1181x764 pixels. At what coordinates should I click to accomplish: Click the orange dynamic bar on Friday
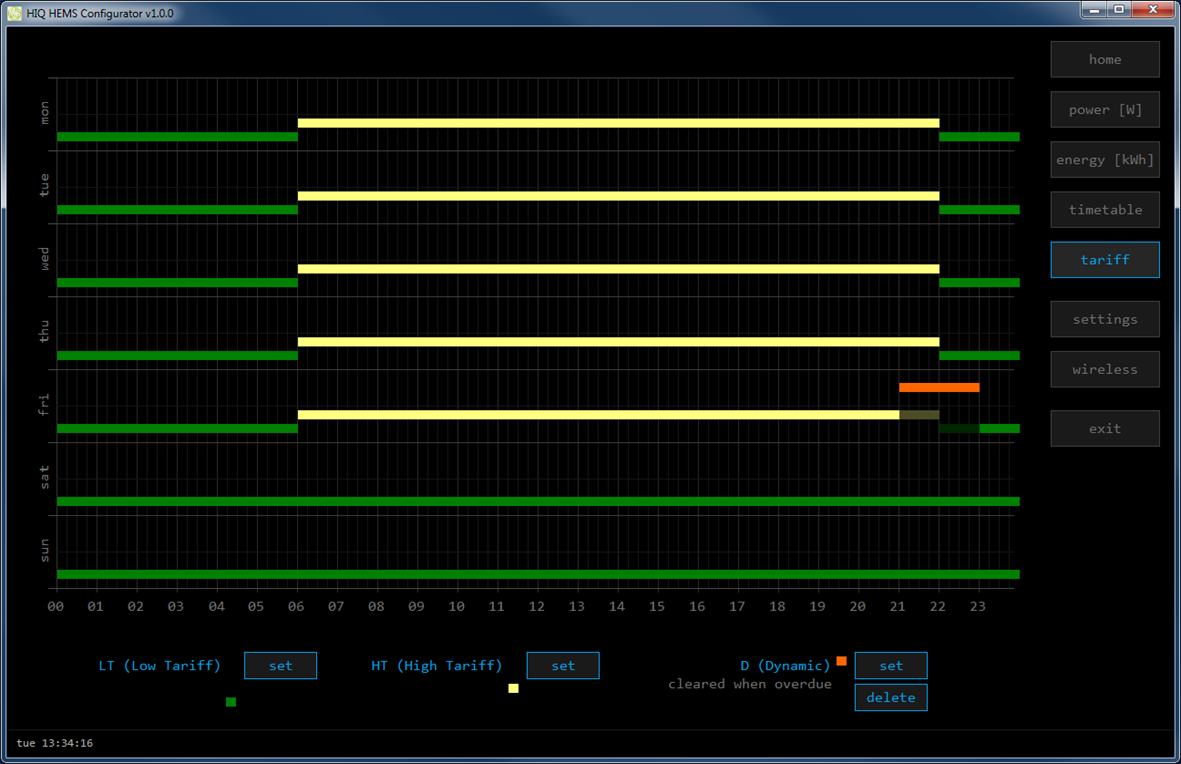(x=938, y=387)
